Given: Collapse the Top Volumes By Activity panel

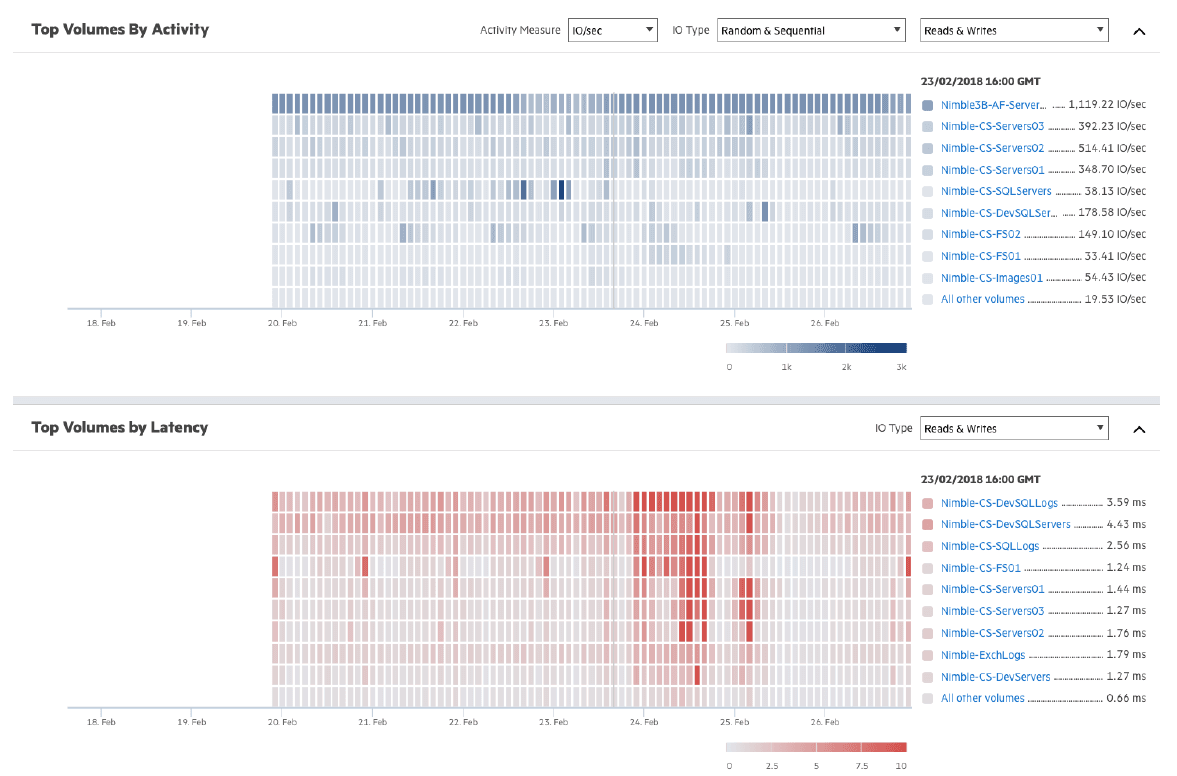Looking at the screenshot, I should pos(1139,32).
